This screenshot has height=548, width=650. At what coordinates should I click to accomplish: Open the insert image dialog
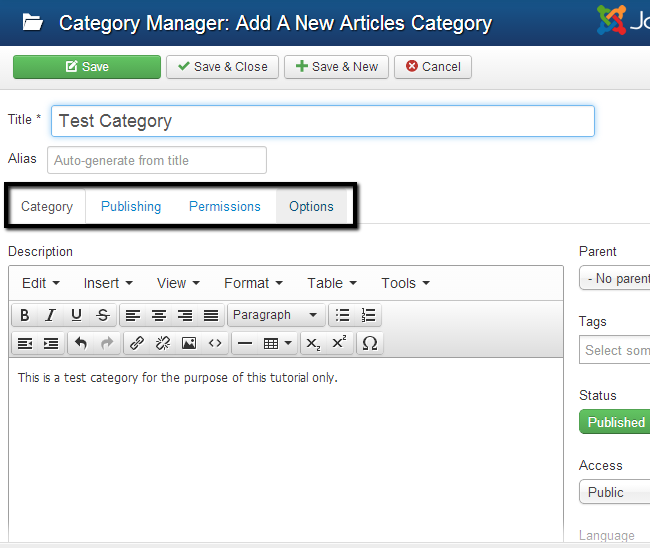tap(189, 343)
